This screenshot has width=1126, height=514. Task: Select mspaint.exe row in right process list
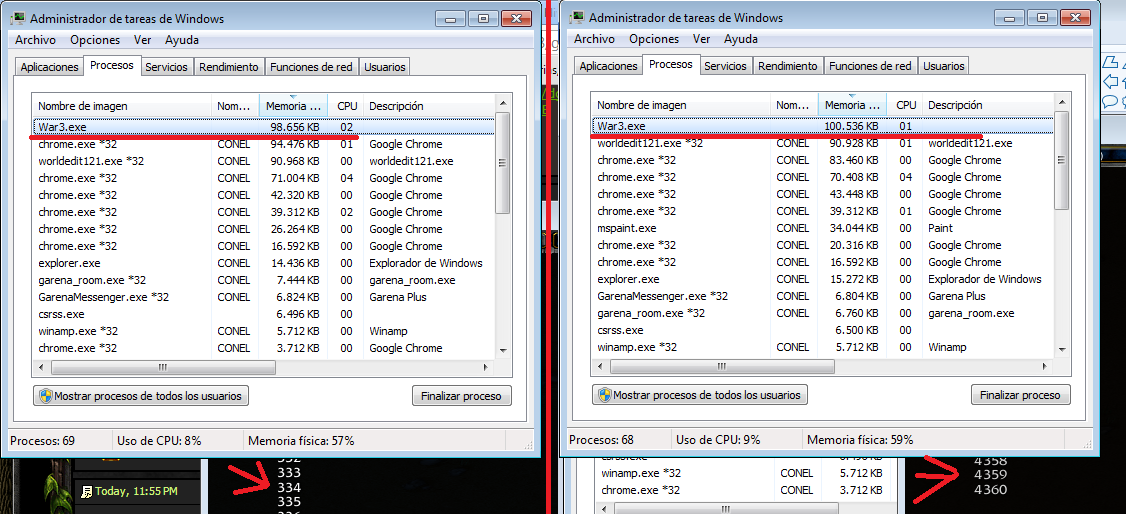[x=823, y=228]
